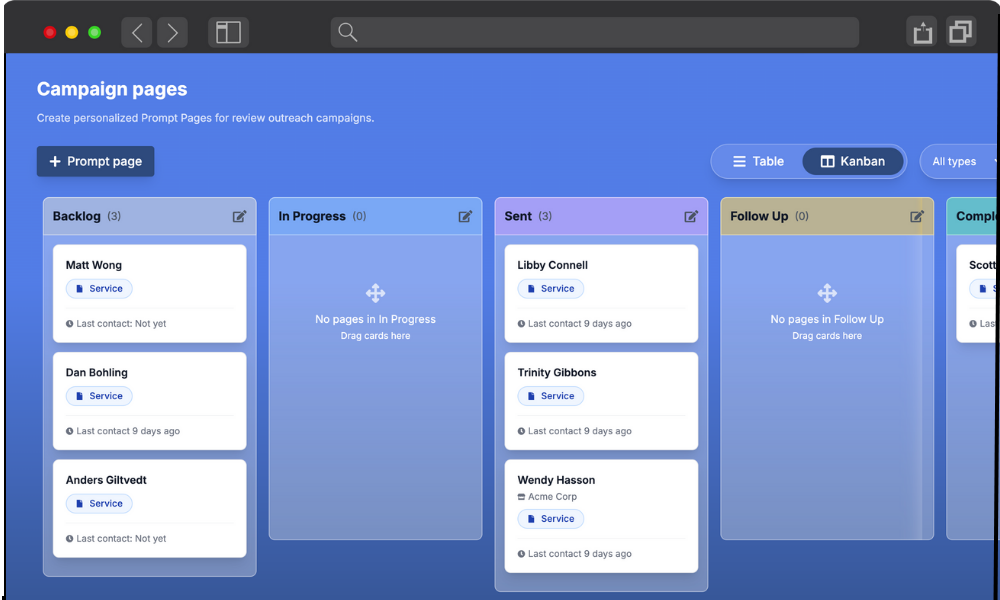Viewport: 1000px width, 600px height.
Task: Select Dan Bohling's card
Action: [x=149, y=400]
